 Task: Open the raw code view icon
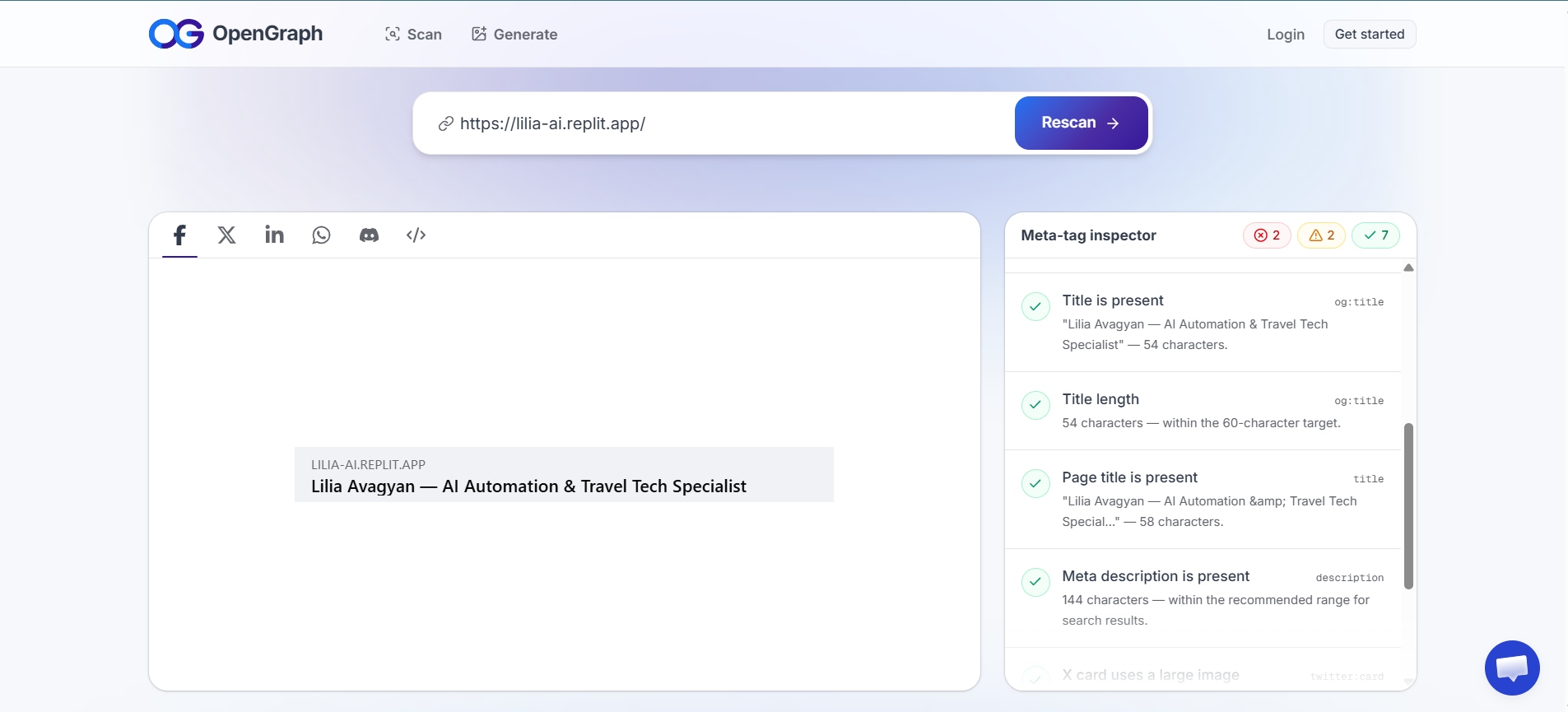click(x=416, y=235)
